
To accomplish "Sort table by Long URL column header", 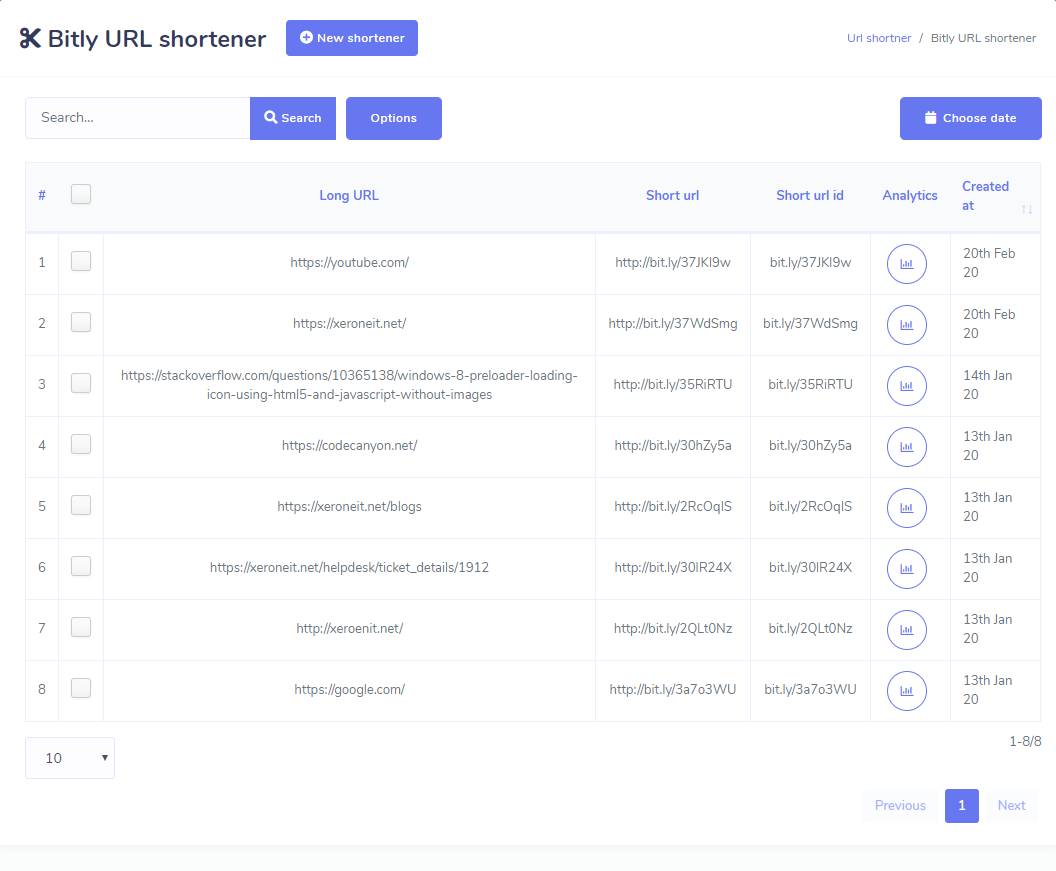I will [x=349, y=196].
